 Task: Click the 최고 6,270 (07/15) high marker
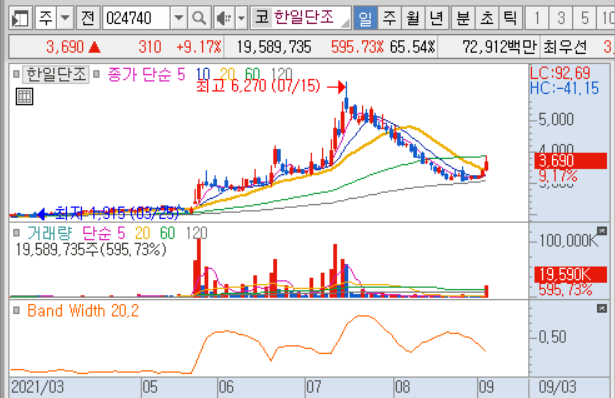coord(258,86)
